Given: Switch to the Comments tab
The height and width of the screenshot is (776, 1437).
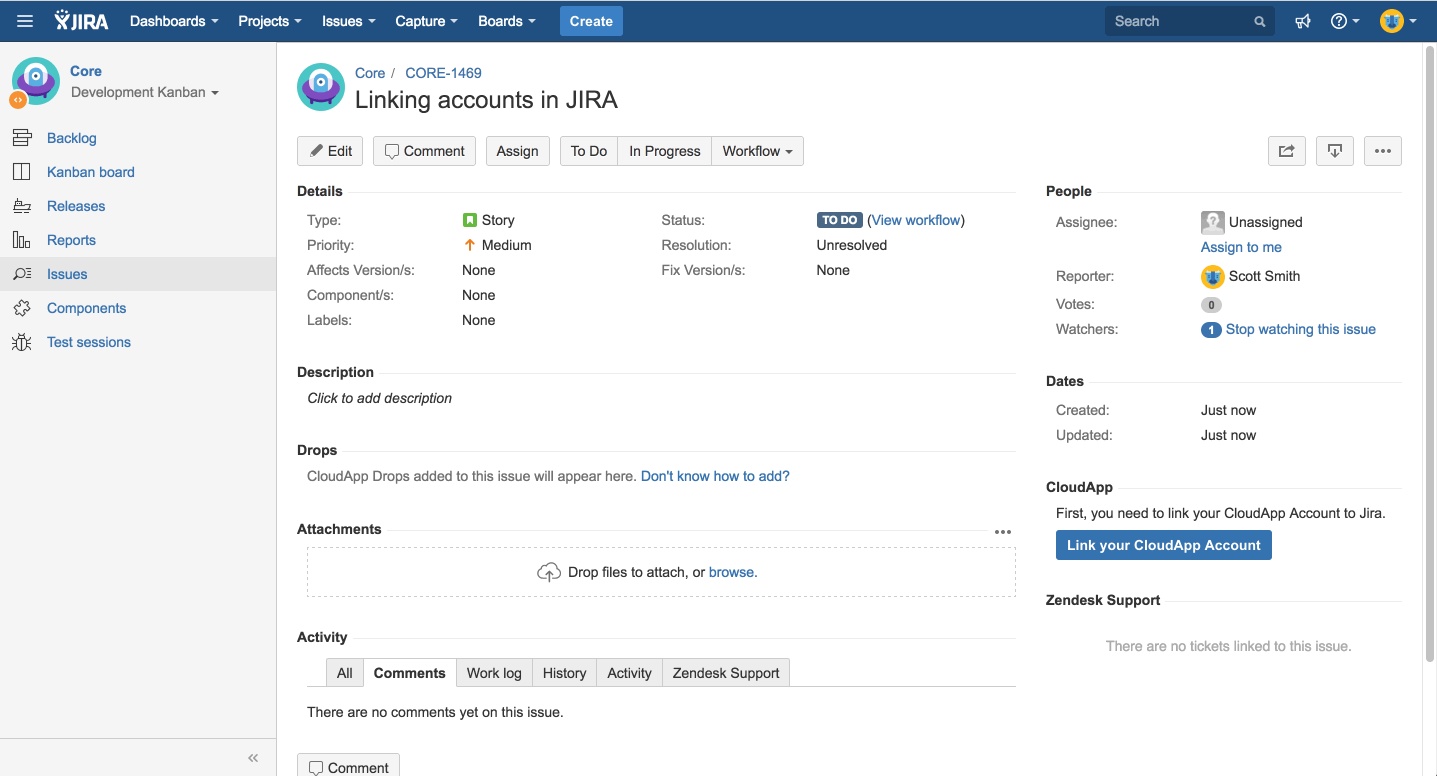Looking at the screenshot, I should coord(410,673).
